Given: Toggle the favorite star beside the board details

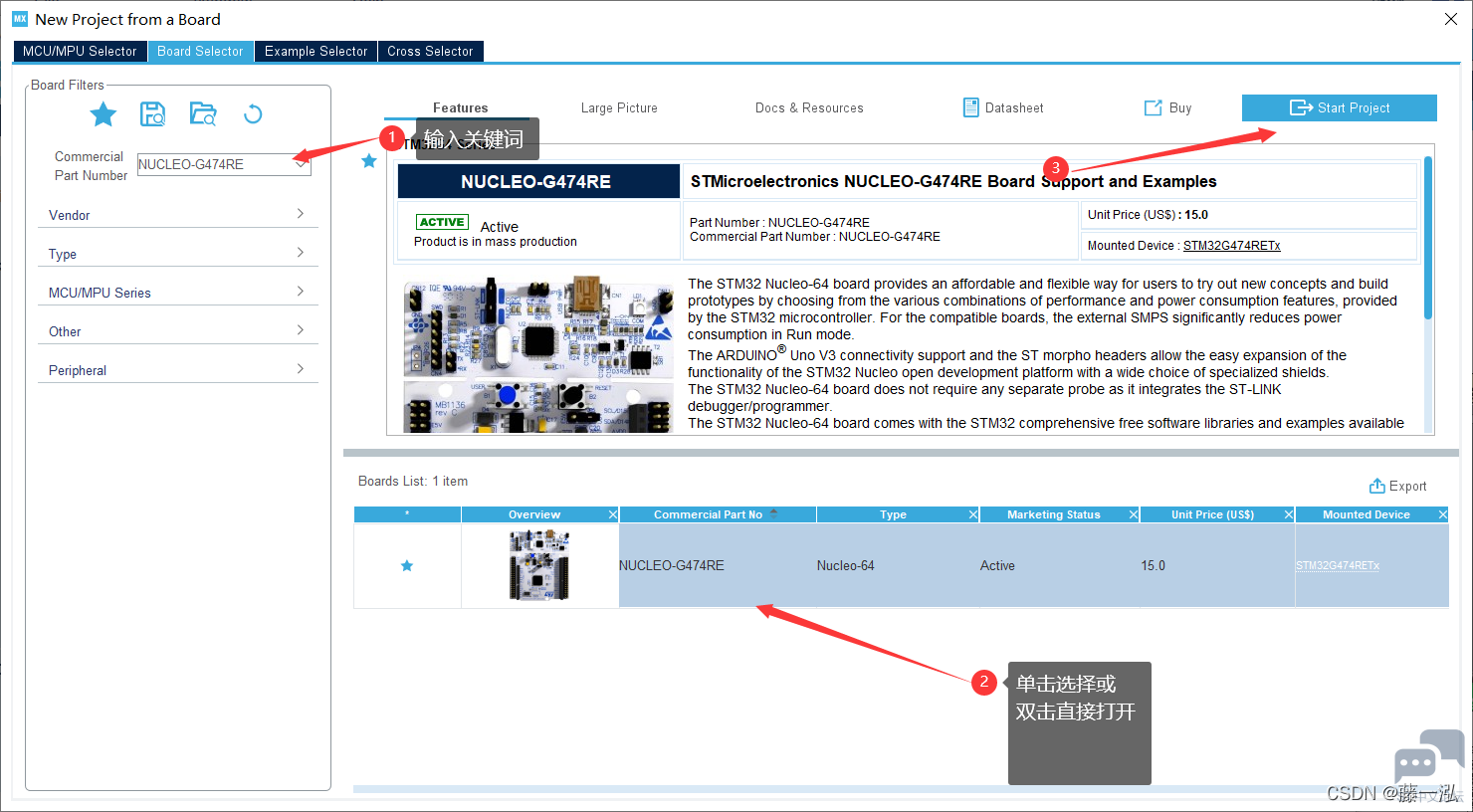Looking at the screenshot, I should coord(369,161).
